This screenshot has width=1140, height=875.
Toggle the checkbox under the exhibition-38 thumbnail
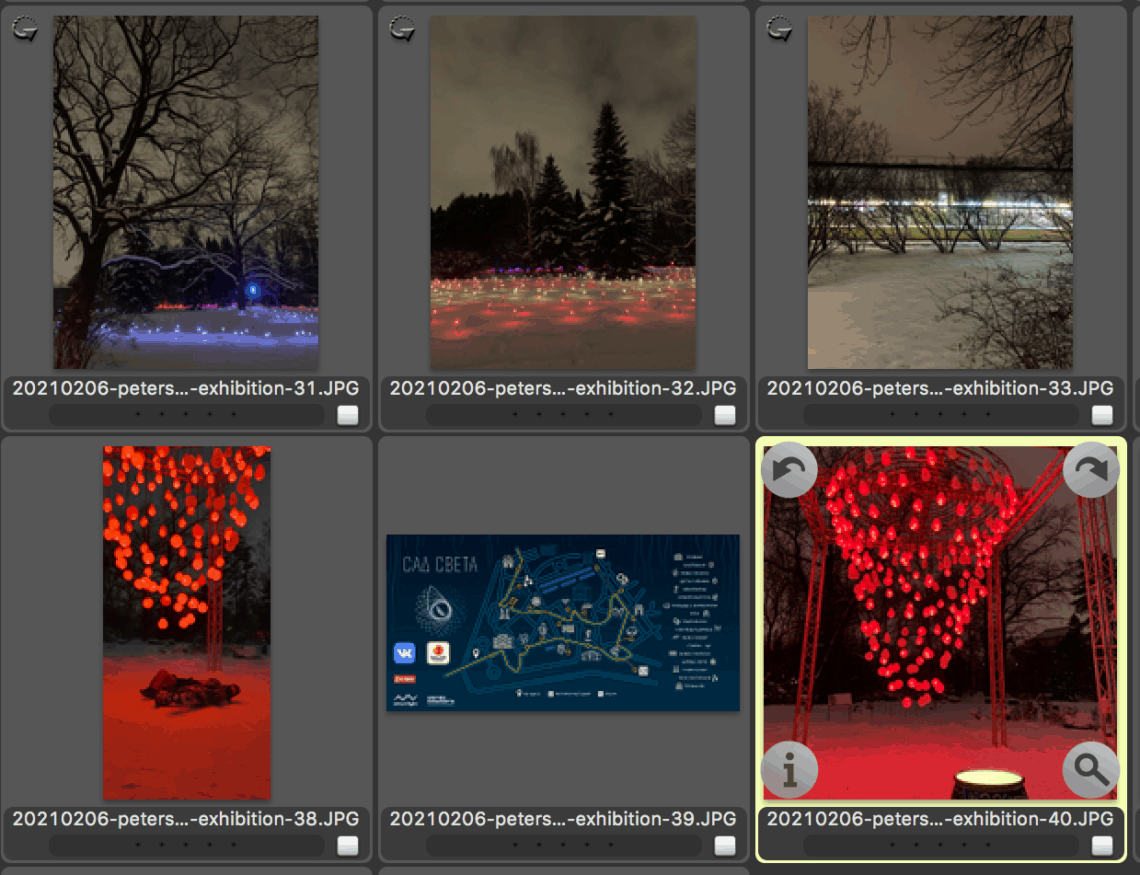click(x=346, y=844)
